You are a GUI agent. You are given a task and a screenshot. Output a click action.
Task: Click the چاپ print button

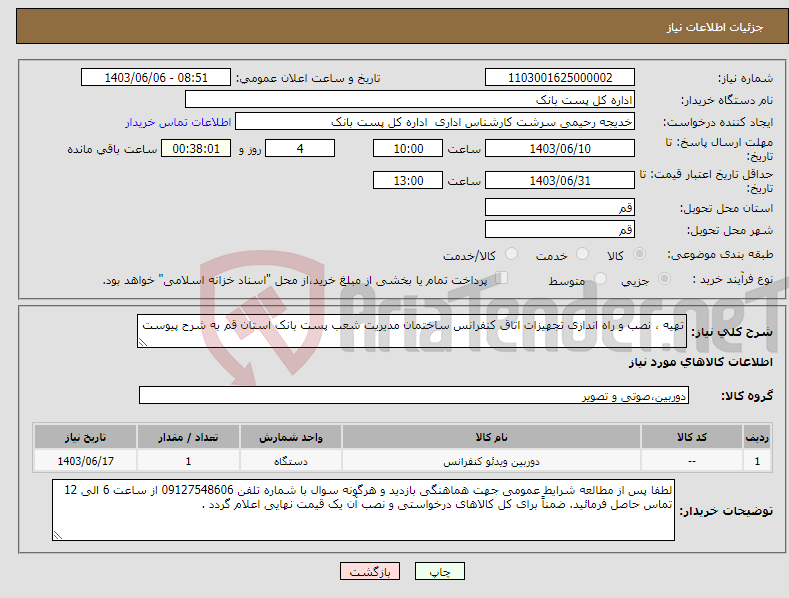(x=440, y=571)
